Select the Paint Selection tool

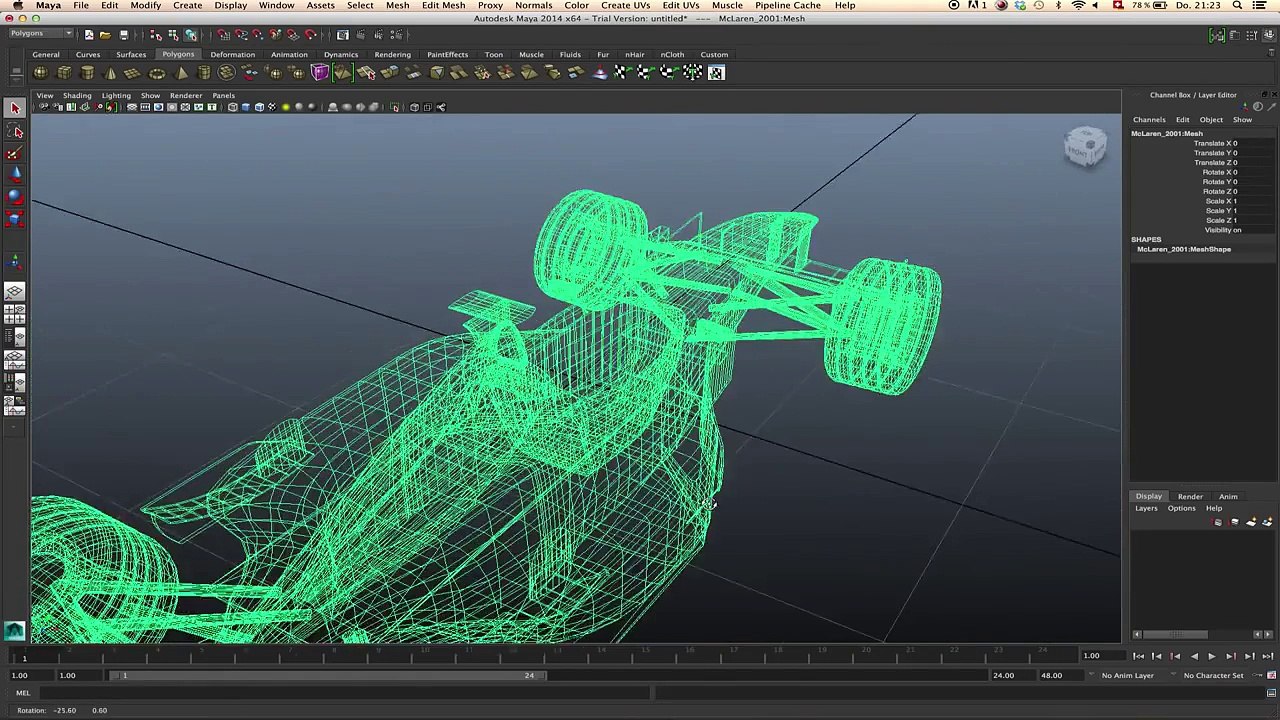[15, 153]
